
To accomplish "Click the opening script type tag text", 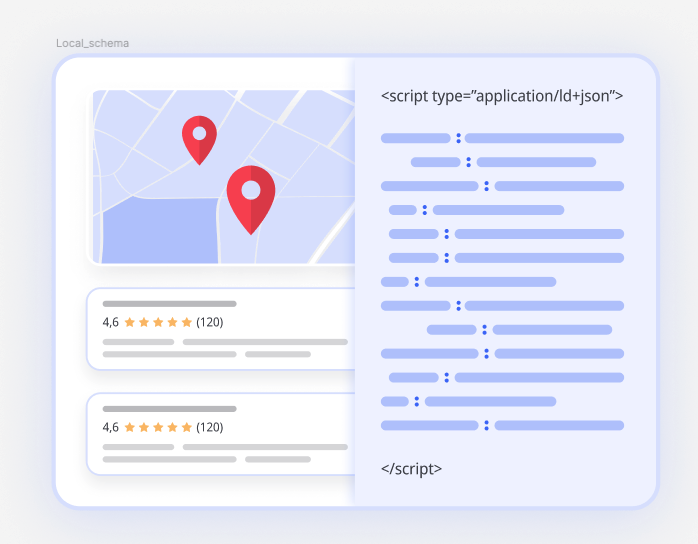I will [x=502, y=96].
